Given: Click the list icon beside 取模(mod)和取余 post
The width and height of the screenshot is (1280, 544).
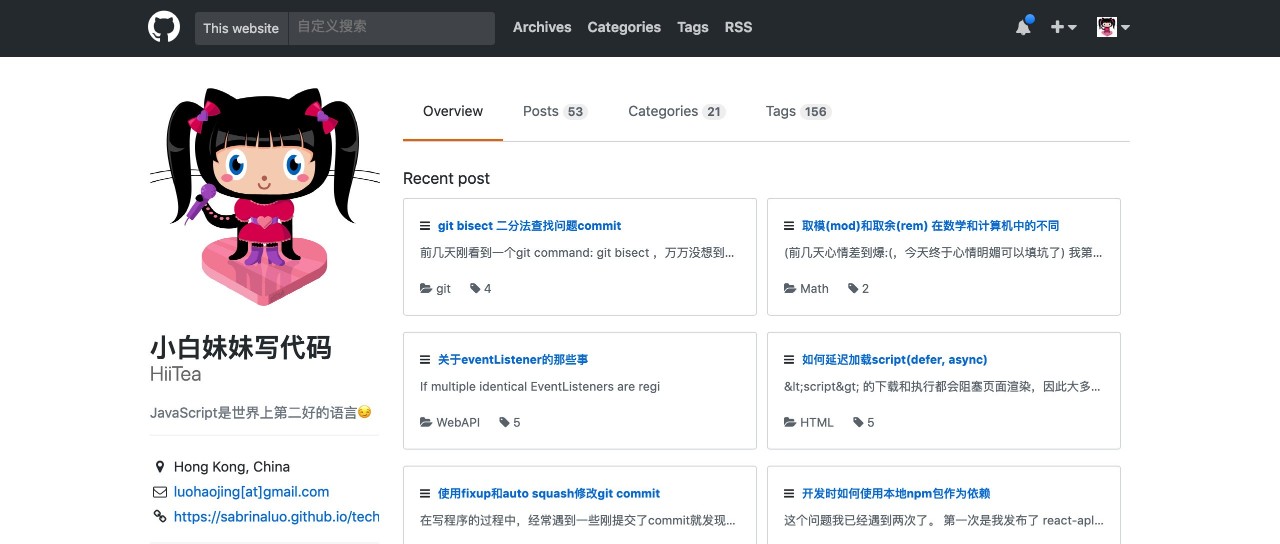Looking at the screenshot, I should 789,226.
